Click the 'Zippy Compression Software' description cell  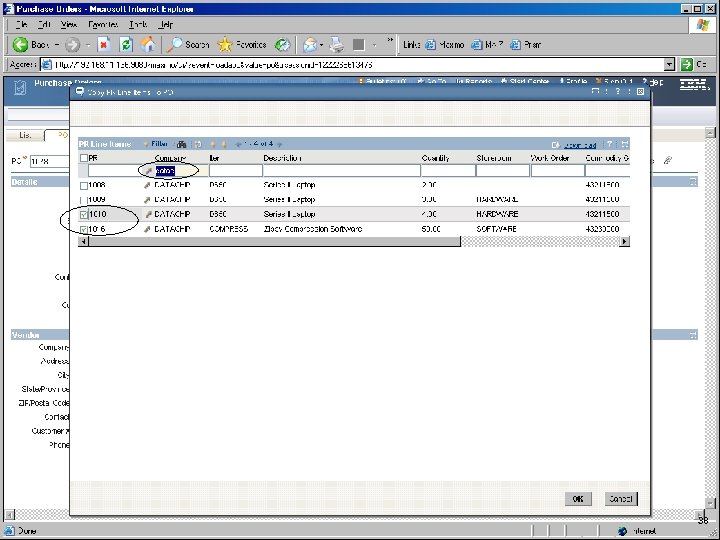coord(313,229)
